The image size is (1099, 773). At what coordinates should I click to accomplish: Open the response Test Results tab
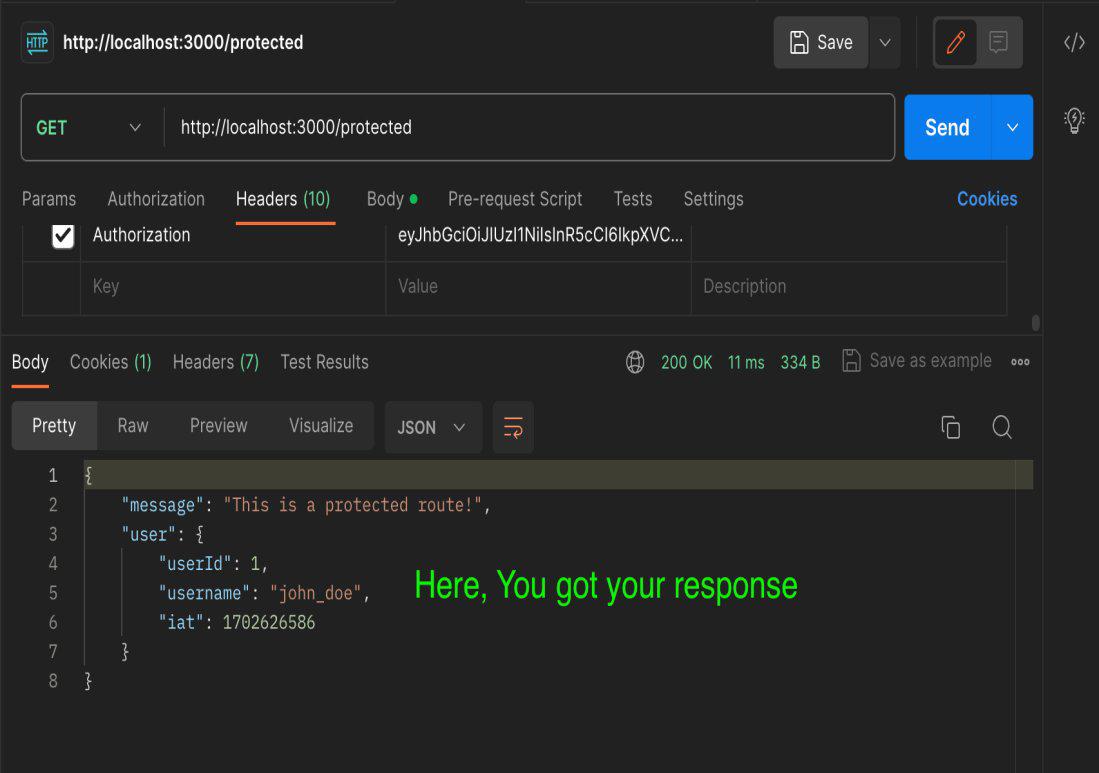[324, 362]
